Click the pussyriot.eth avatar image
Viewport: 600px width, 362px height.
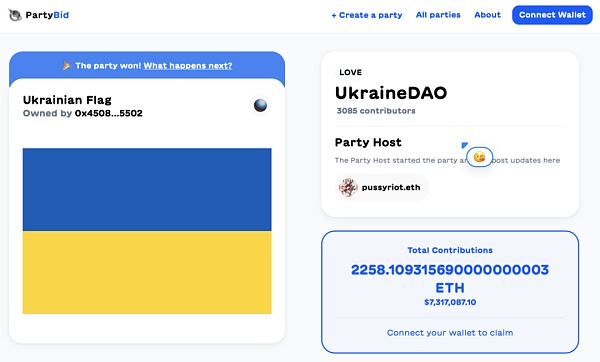click(x=348, y=188)
